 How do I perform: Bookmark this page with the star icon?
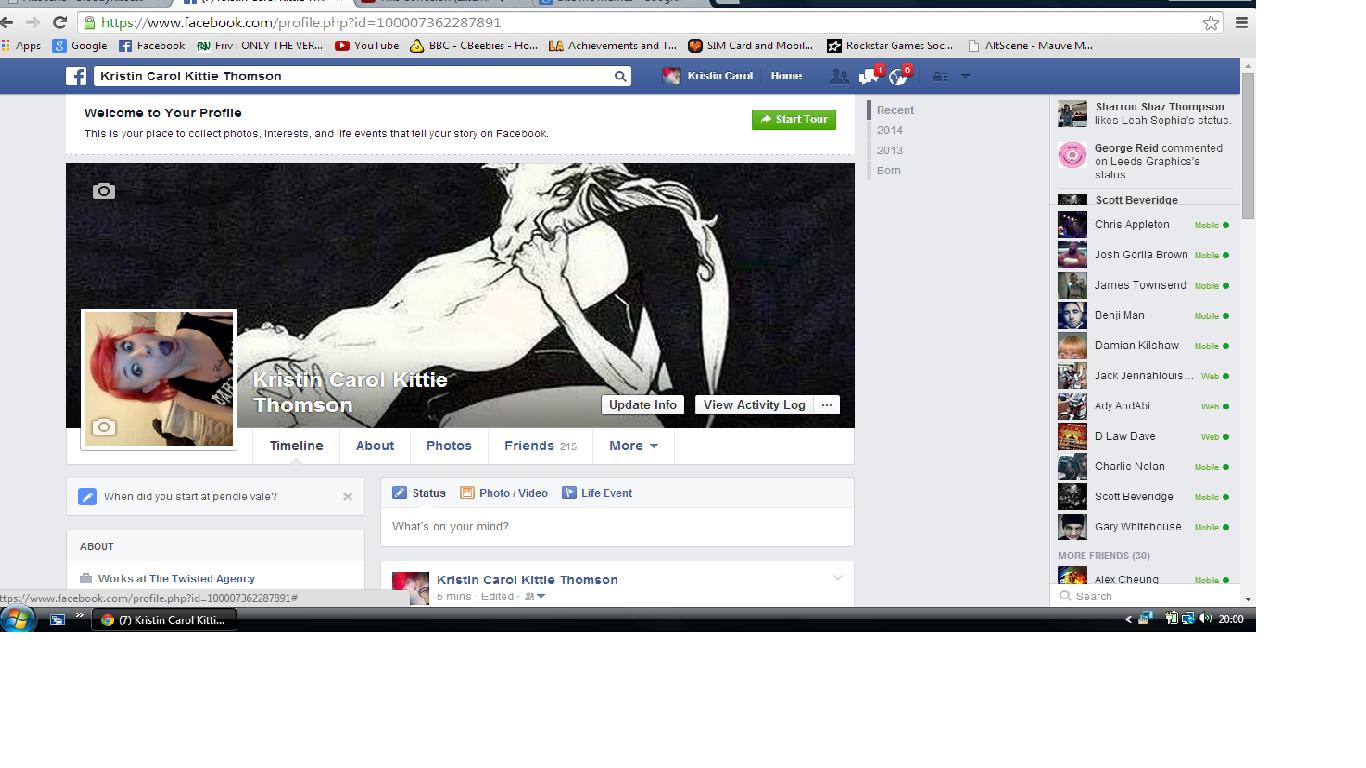pyautogui.click(x=1210, y=22)
